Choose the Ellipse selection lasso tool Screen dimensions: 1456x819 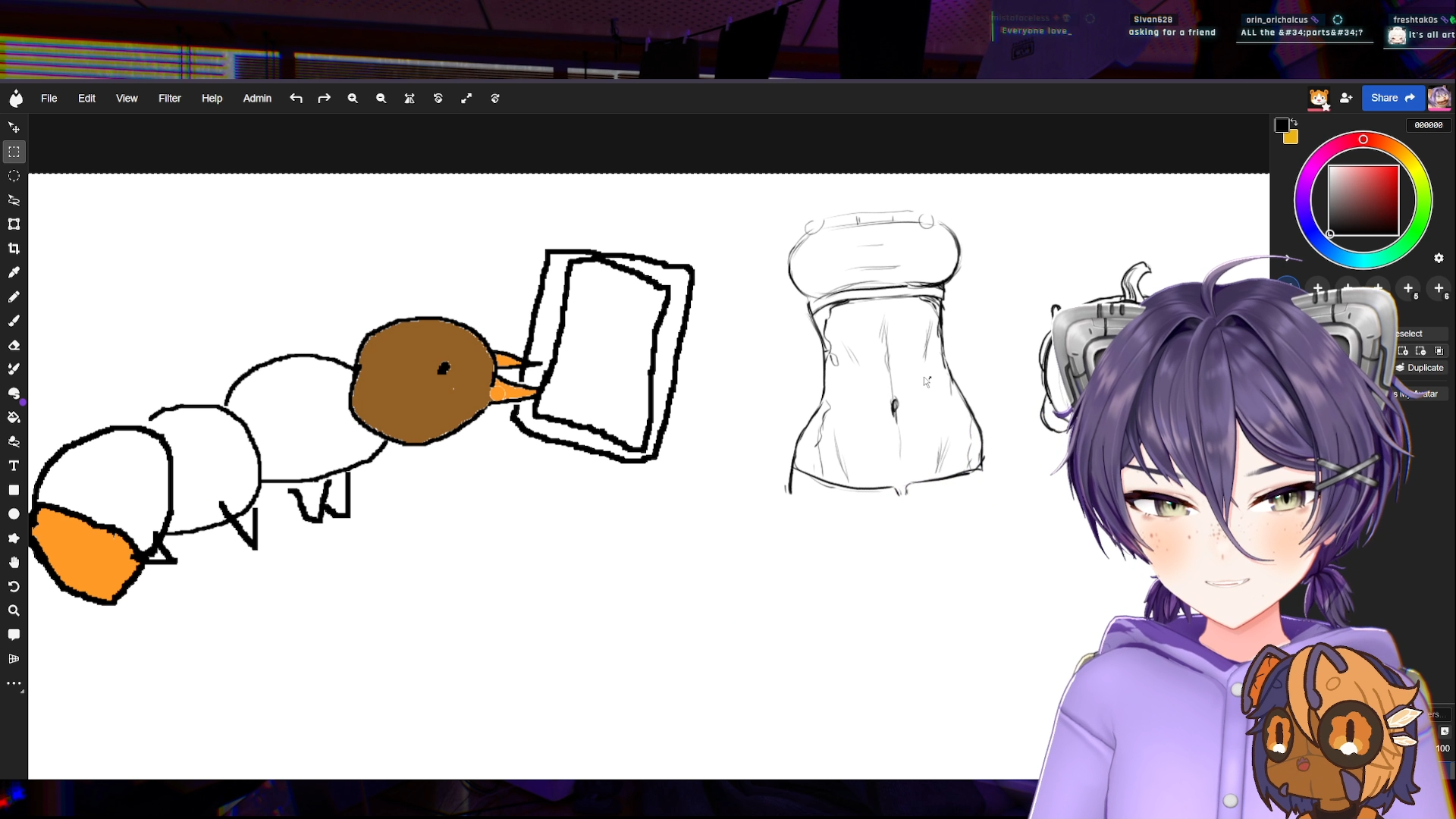tap(14, 176)
